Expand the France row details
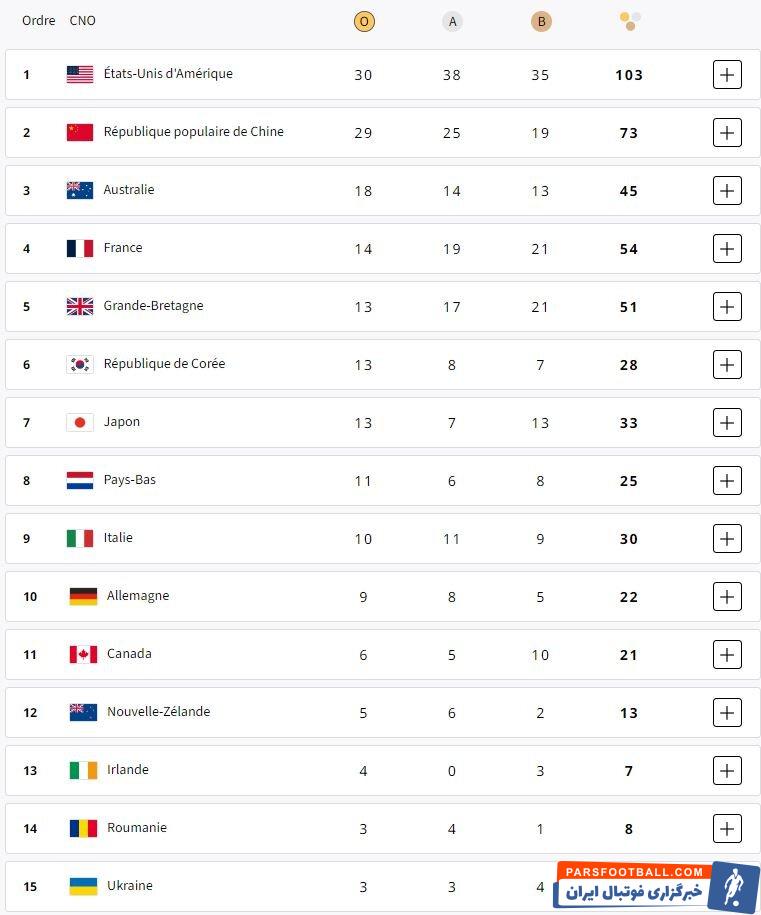This screenshot has height=915, width=761. (x=727, y=248)
